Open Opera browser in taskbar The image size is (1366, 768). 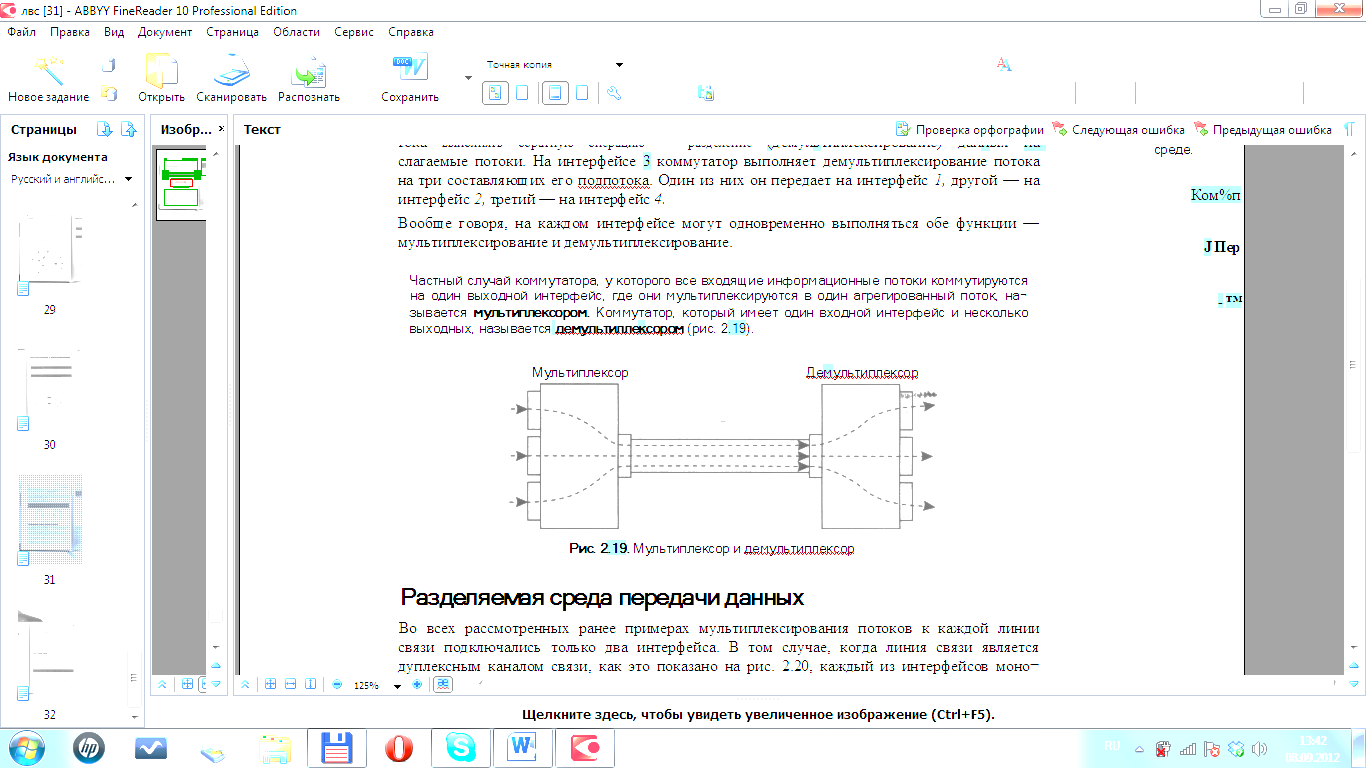click(400, 748)
